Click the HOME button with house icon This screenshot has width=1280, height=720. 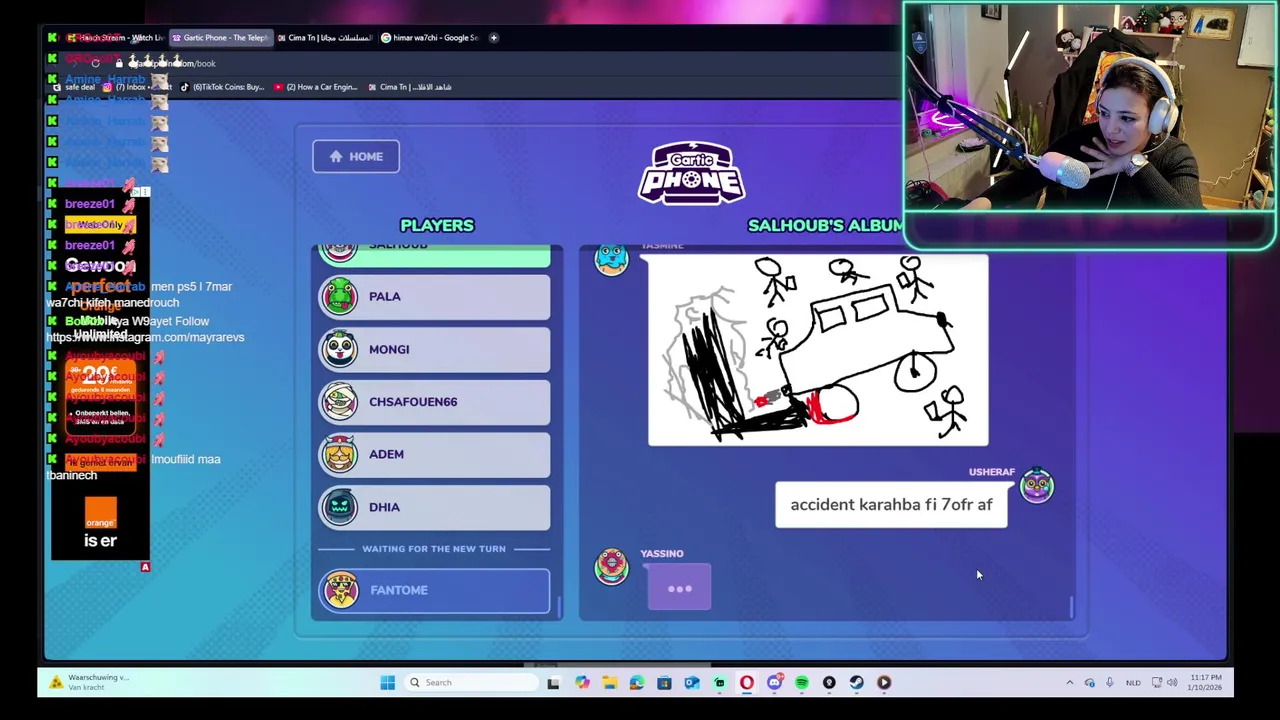click(355, 156)
